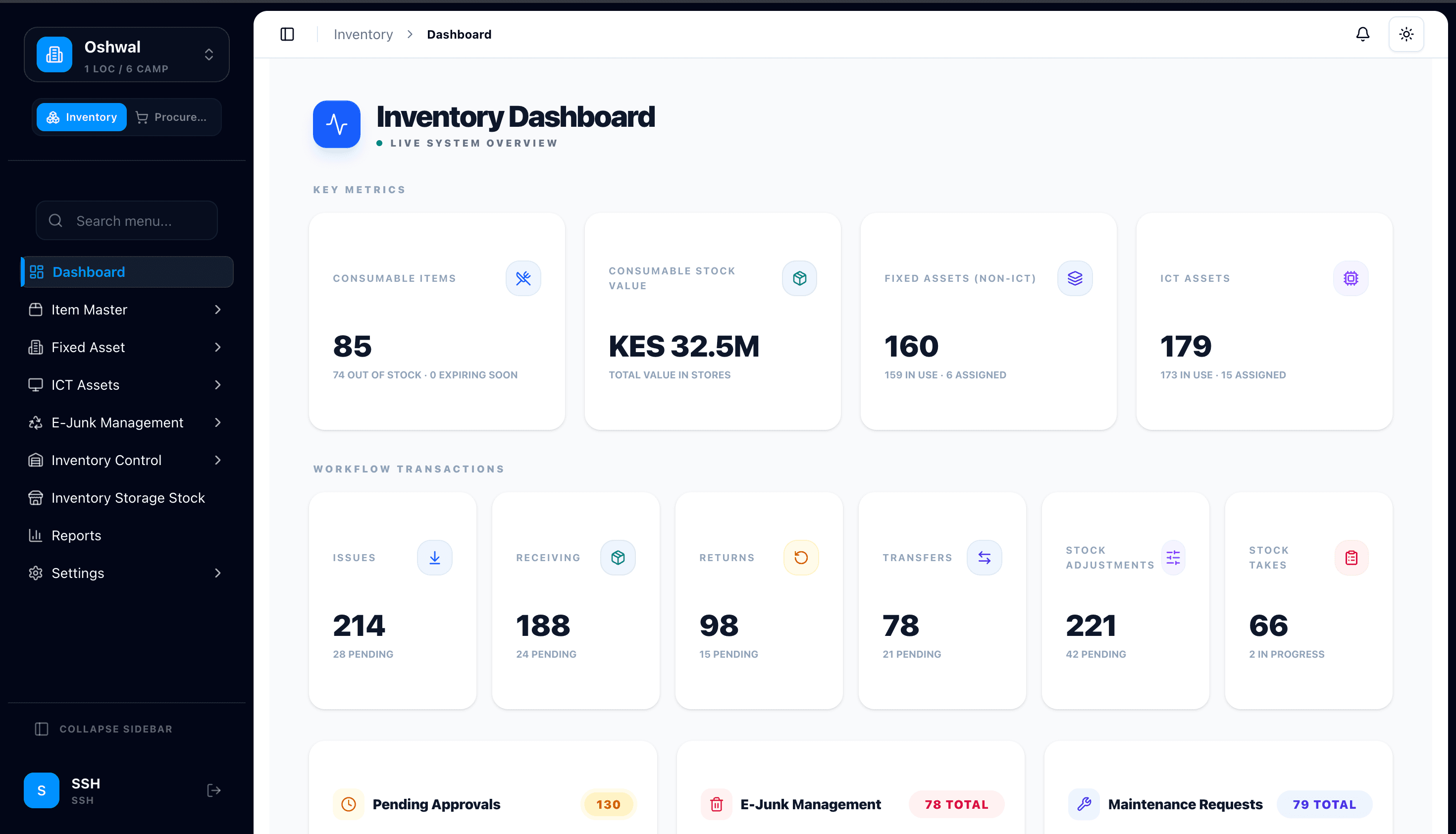The width and height of the screenshot is (1456, 834).
Task: Click the notification bell icon
Action: coord(1362,34)
